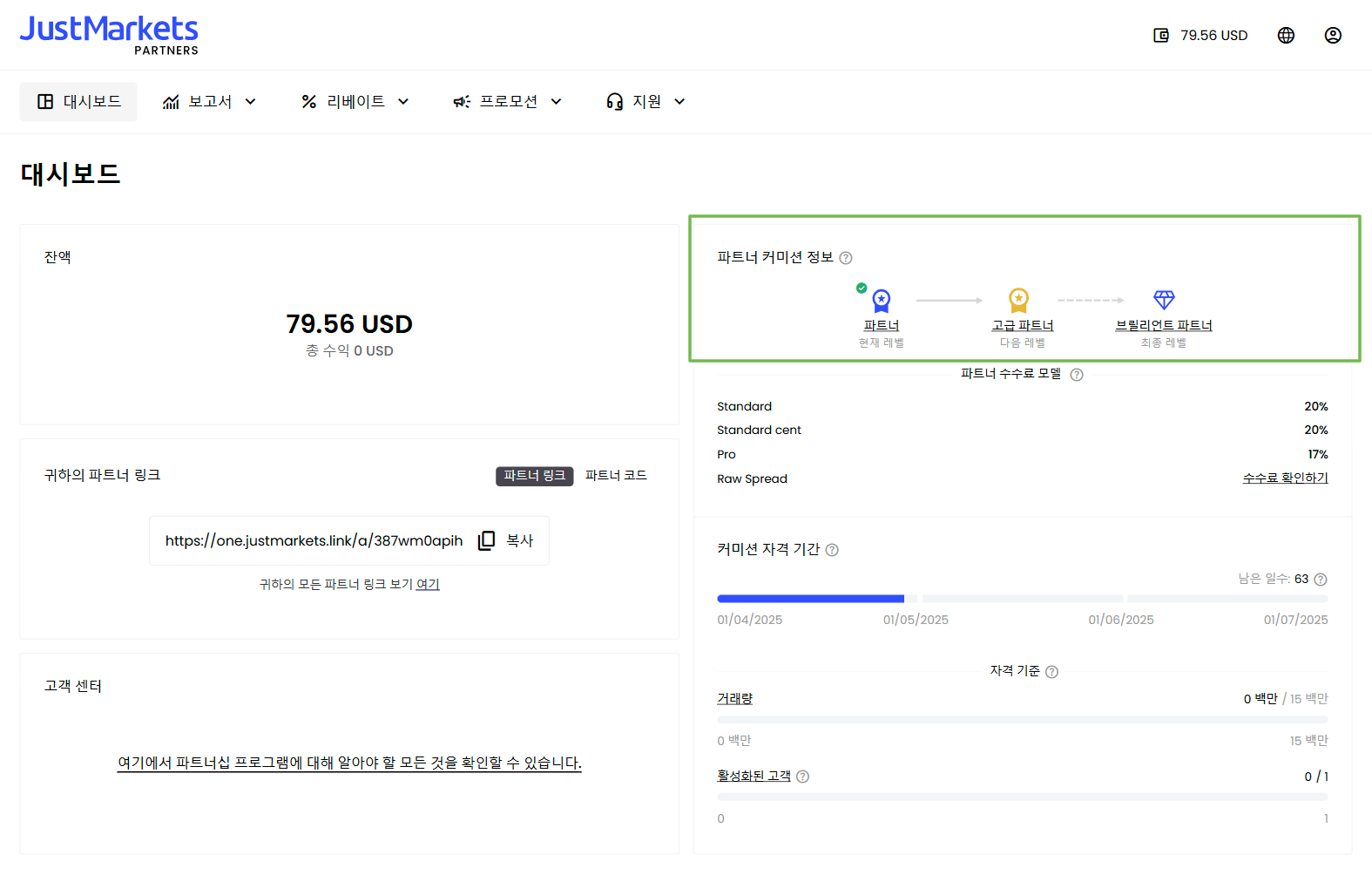
Task: Click the 01/07/2025 date label
Action: (1295, 621)
